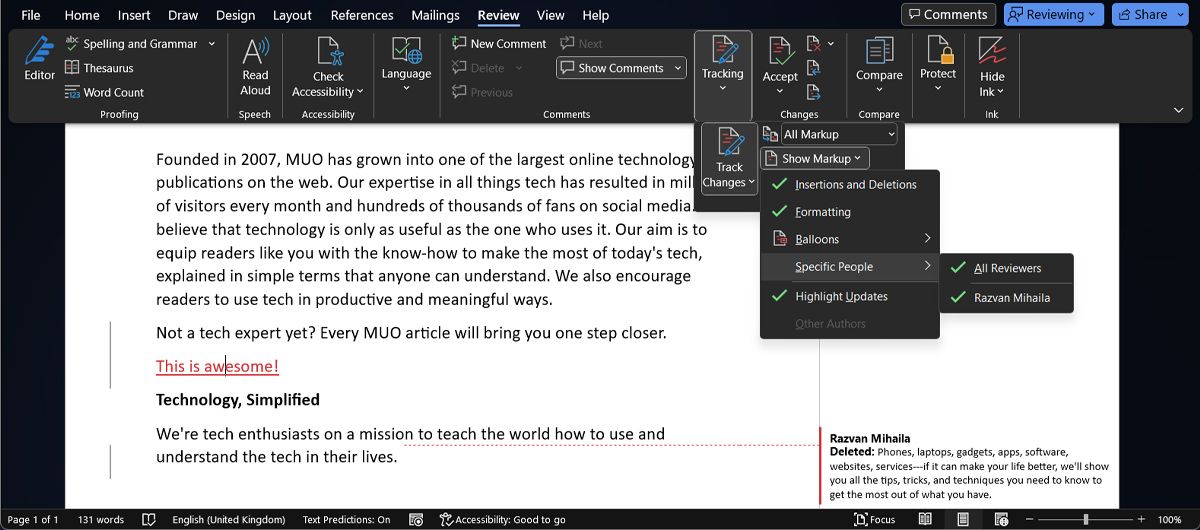Expand Spelling and Grammar dropdown arrow
This screenshot has height=530, width=1200.
coord(211,44)
